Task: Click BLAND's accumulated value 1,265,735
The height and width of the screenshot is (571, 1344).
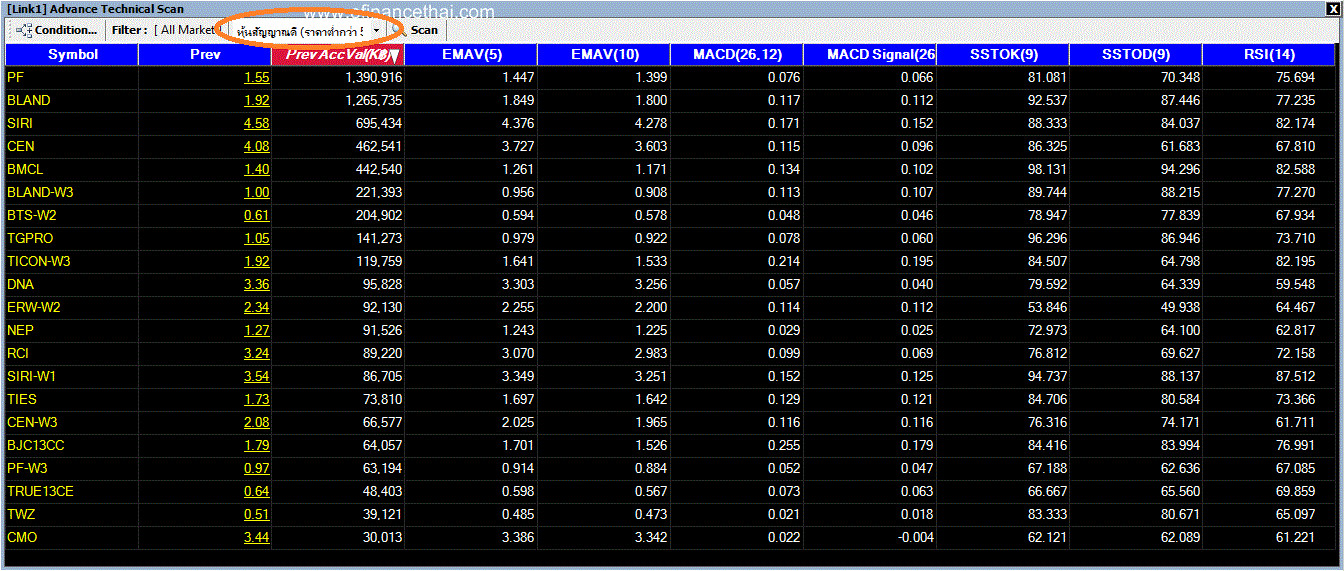Action: coord(373,100)
